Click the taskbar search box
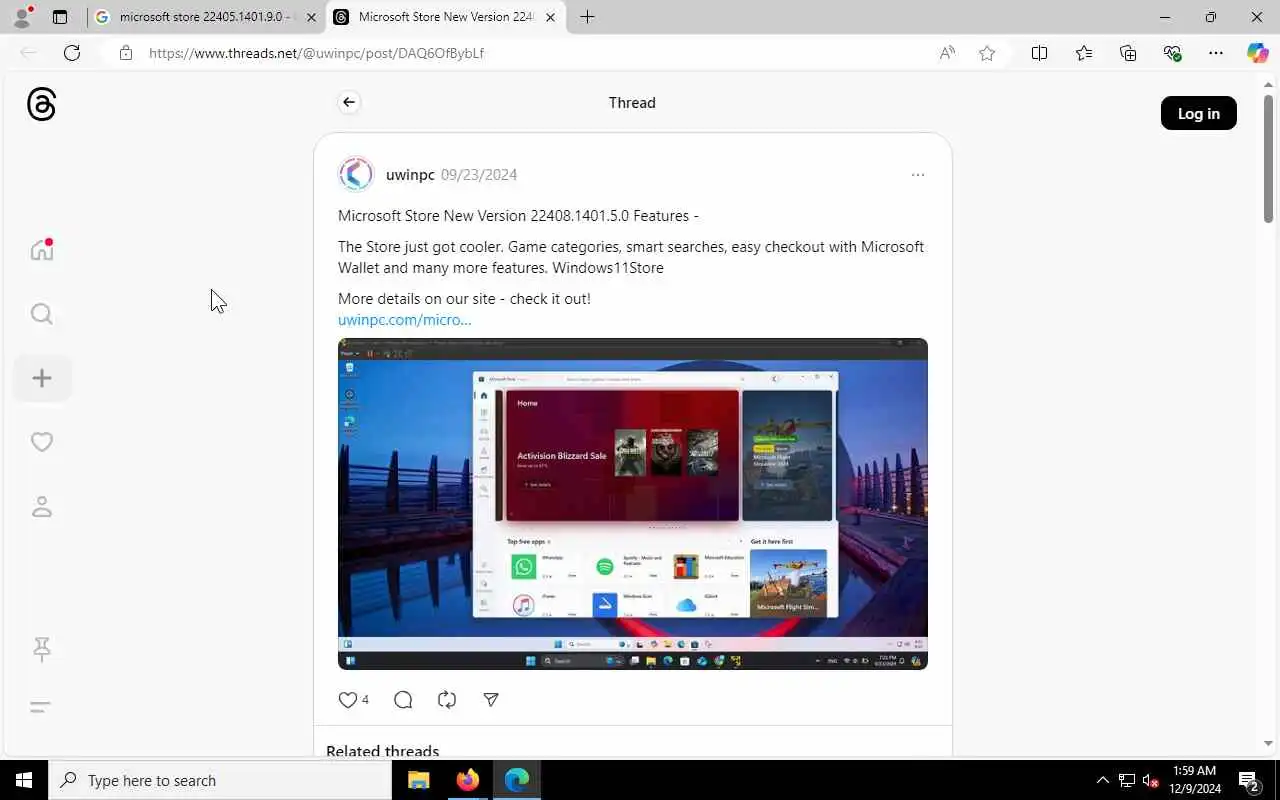1280x800 pixels. pyautogui.click(x=220, y=780)
